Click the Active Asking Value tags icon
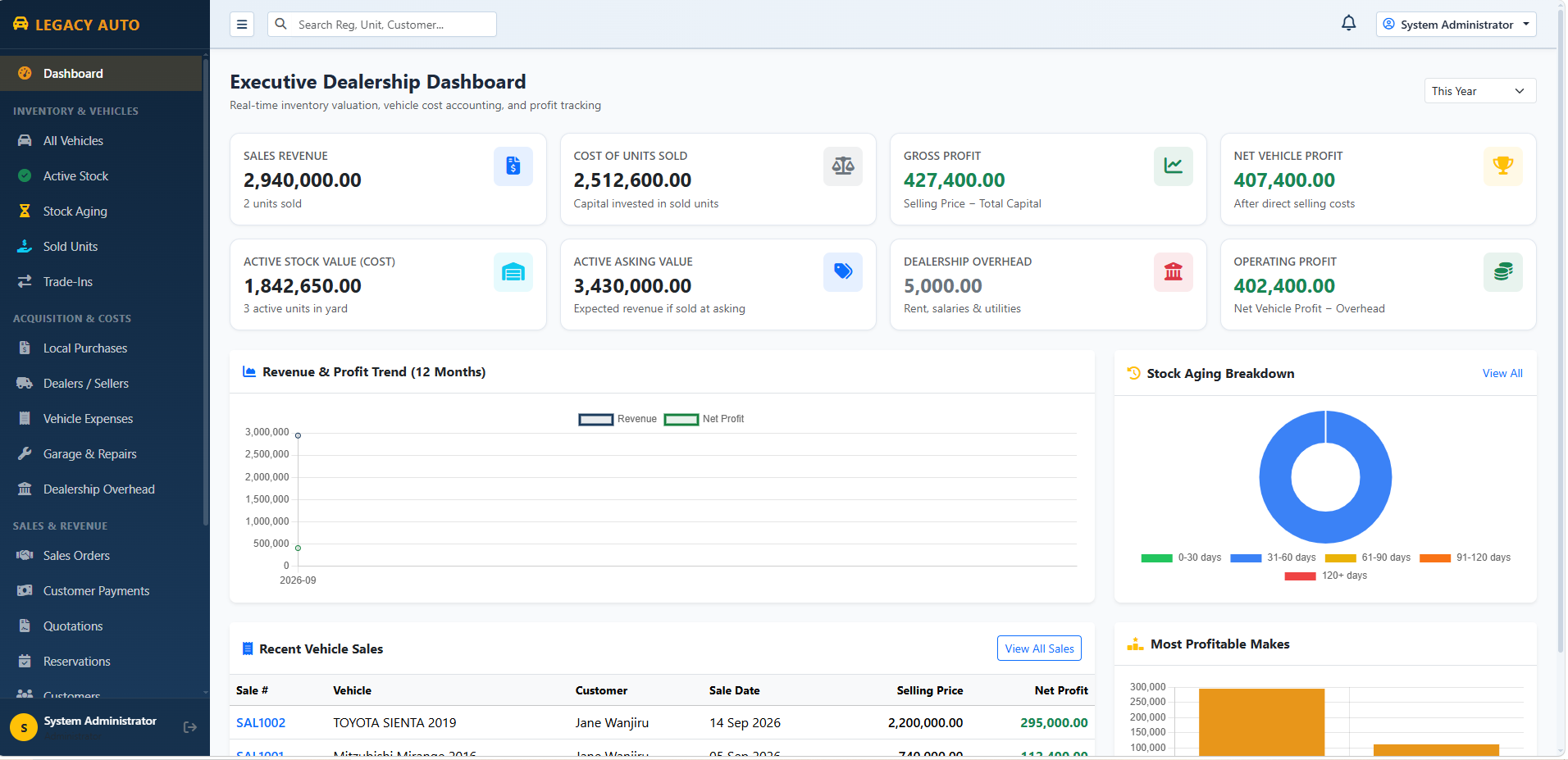This screenshot has width=1568, height=760. tap(843, 272)
